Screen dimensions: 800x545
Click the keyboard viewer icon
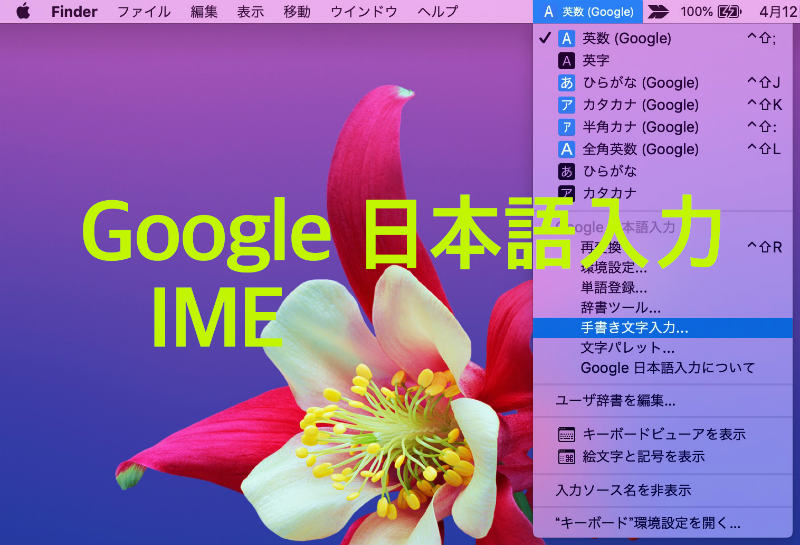point(566,434)
